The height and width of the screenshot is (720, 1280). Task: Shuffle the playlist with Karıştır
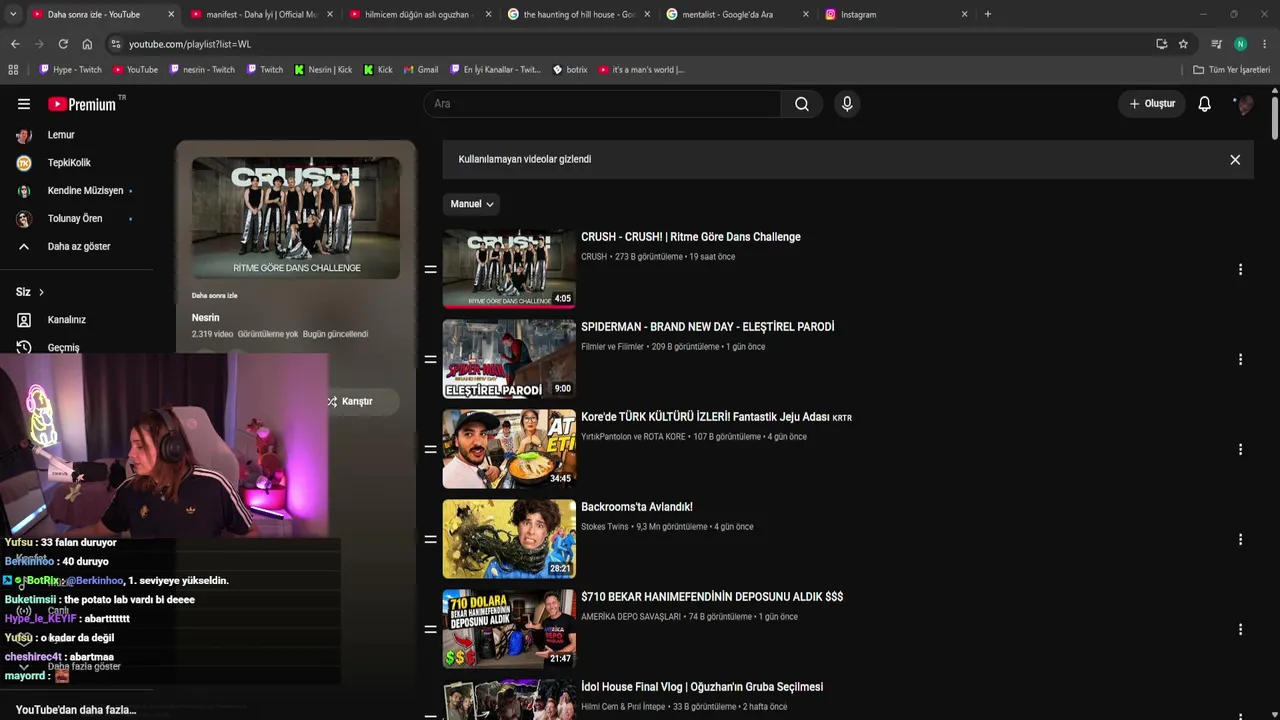[x=351, y=401]
